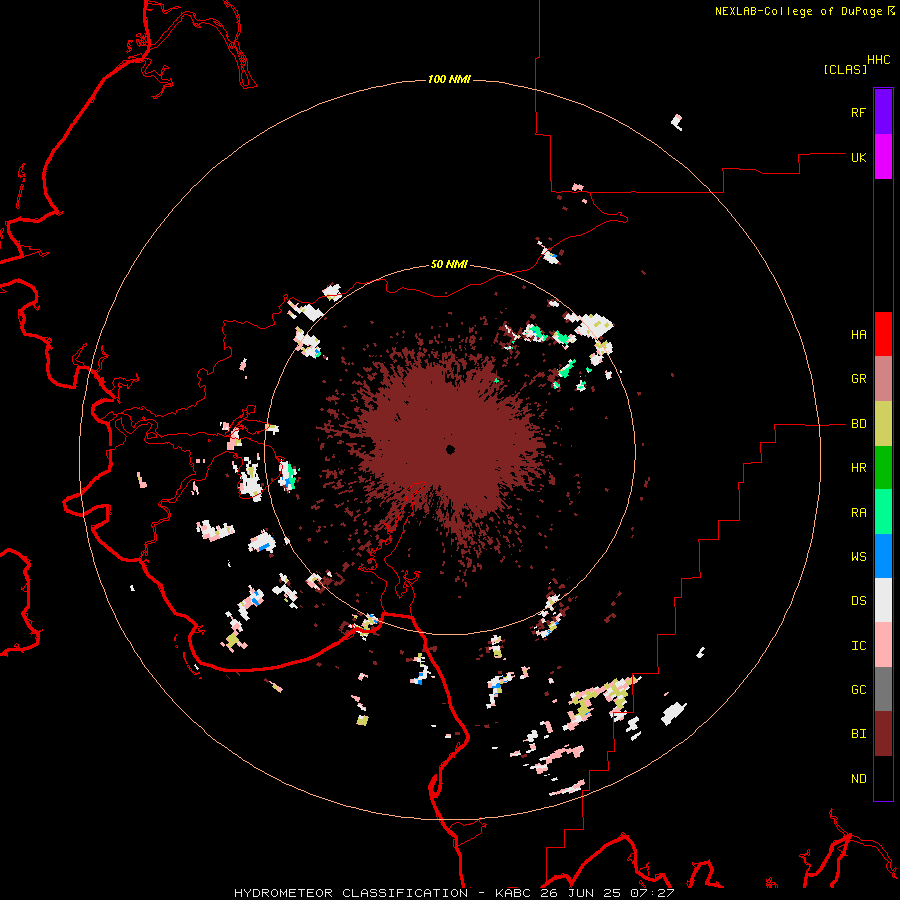Click the UK legend label
Screen dimensions: 900x900
pos(858,157)
